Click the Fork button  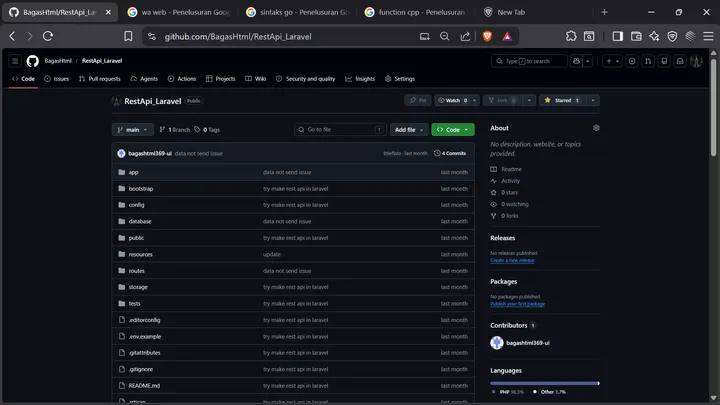click(x=503, y=100)
